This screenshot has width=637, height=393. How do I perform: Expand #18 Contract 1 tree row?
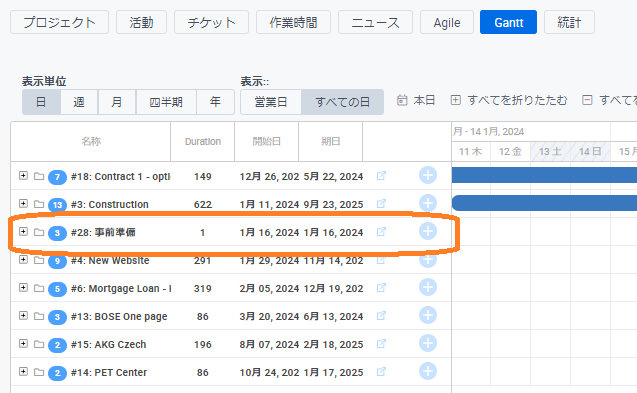(24, 176)
